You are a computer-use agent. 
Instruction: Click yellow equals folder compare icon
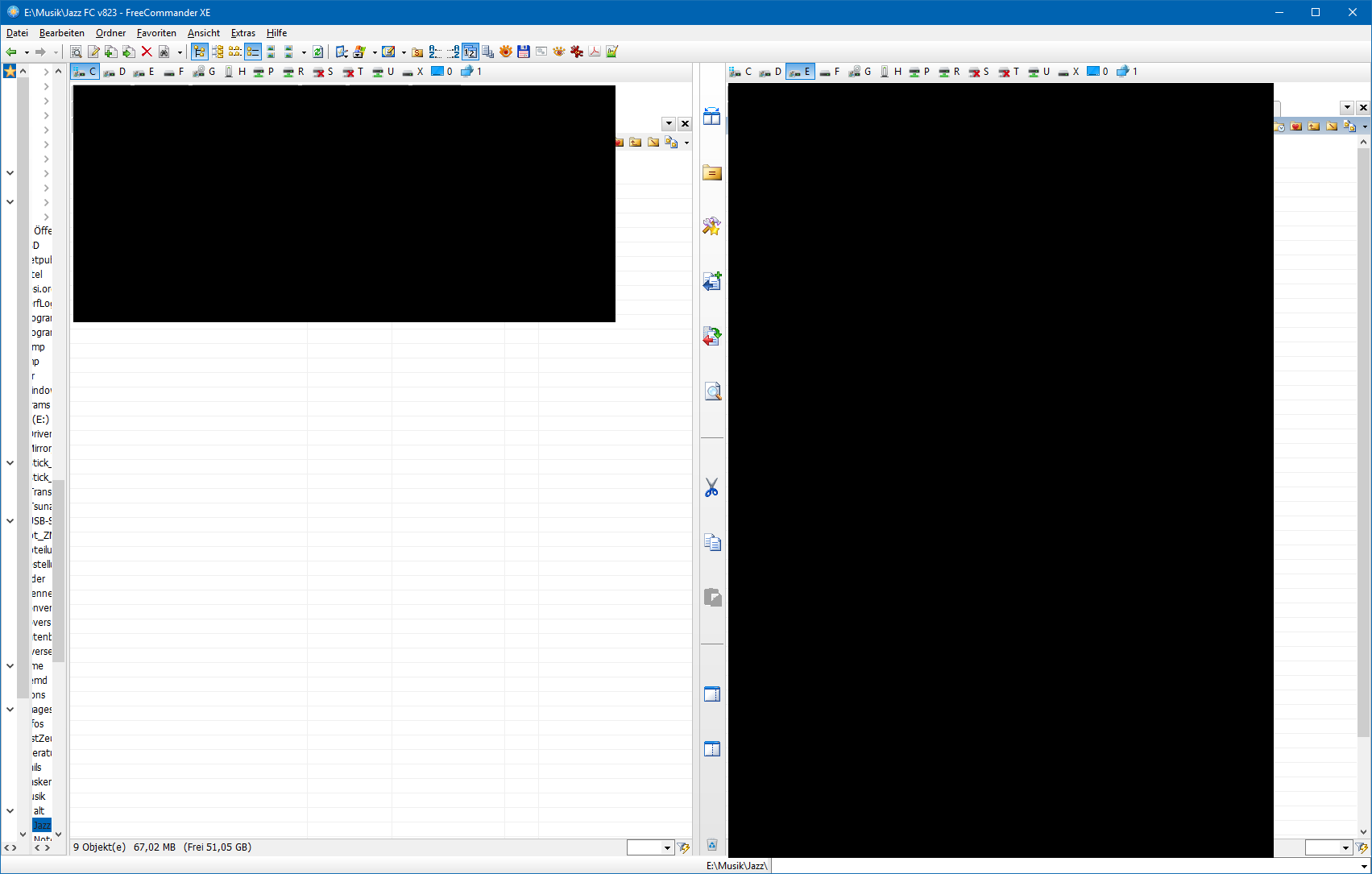[x=712, y=172]
